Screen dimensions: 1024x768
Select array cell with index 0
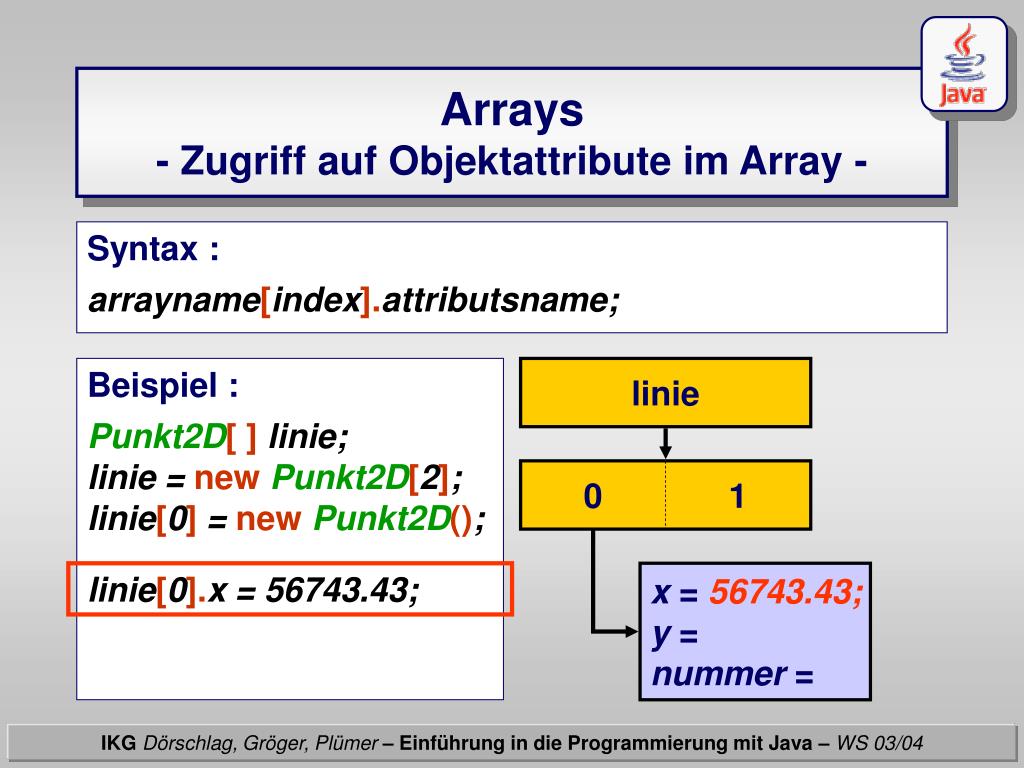pyautogui.click(x=593, y=495)
